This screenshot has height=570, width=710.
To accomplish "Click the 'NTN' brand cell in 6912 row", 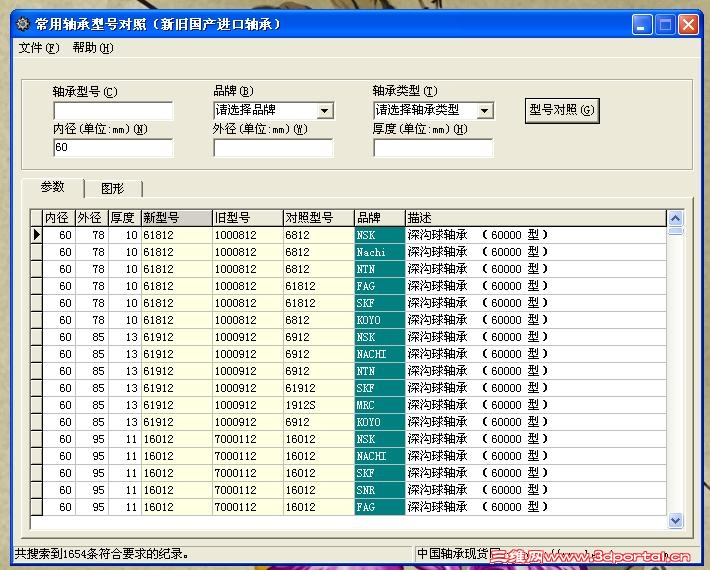I will (x=379, y=371).
